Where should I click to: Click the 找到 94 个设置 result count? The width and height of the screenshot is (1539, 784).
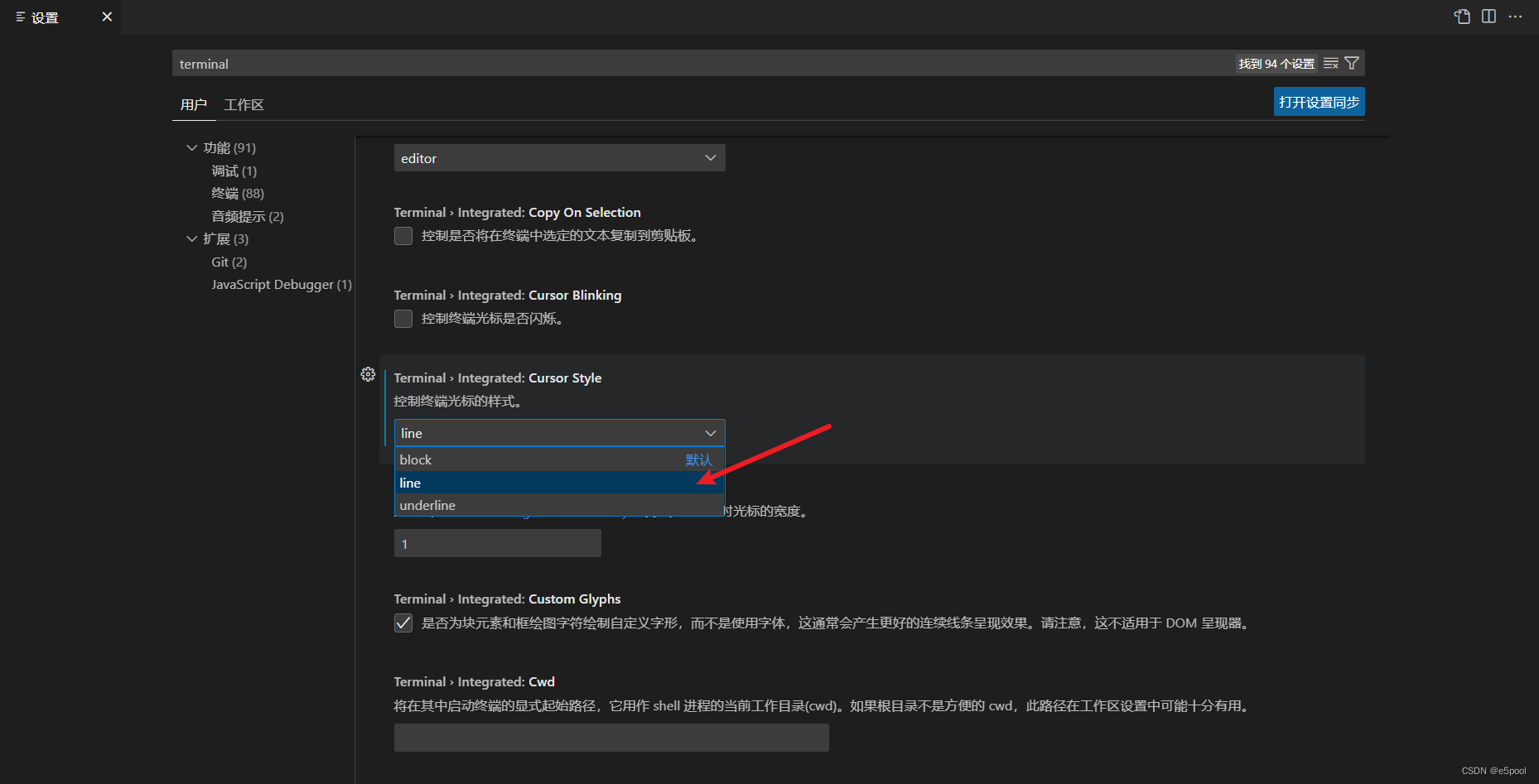point(1276,64)
